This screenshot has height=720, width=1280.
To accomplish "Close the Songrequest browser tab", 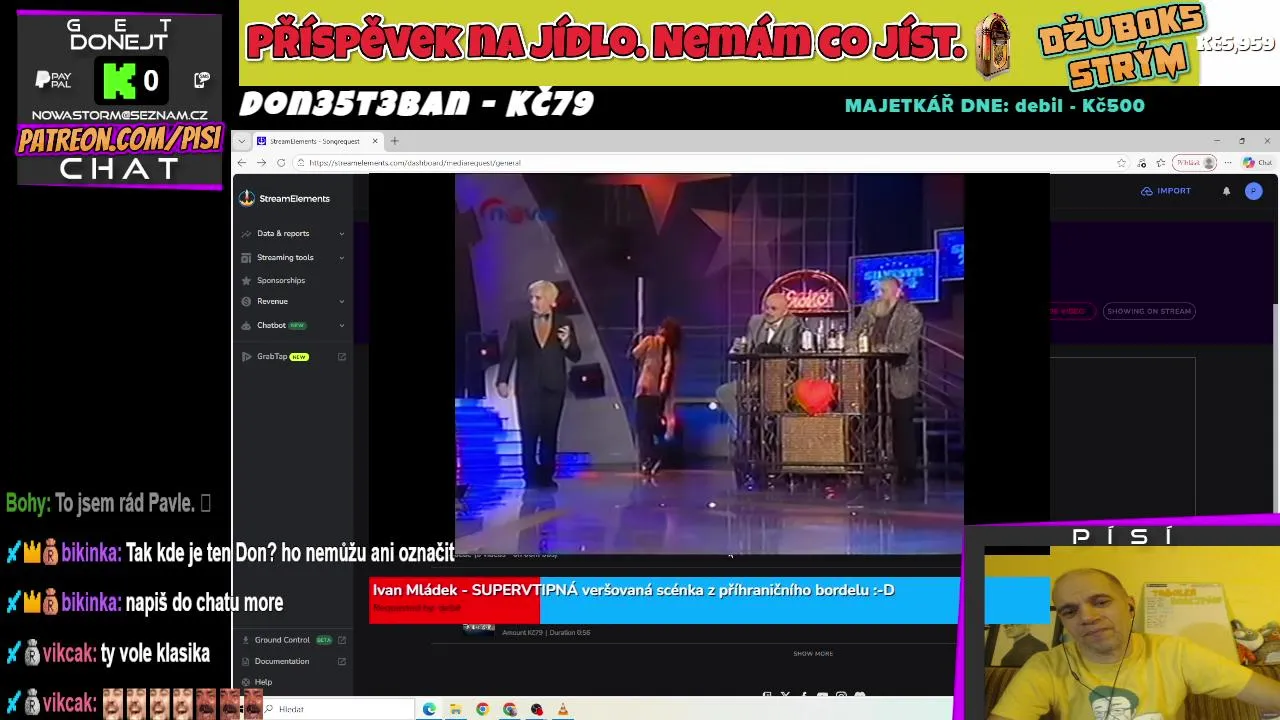I will pyautogui.click(x=375, y=141).
